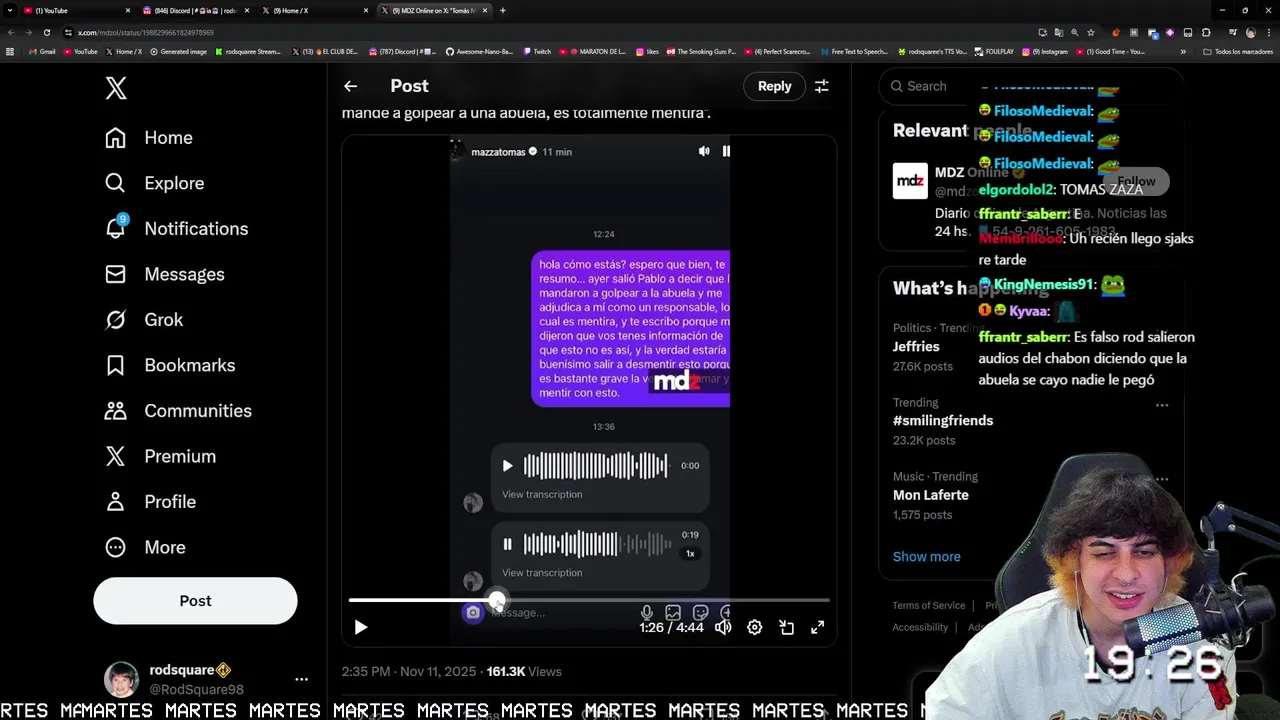Open Messages in the sidebar
Image resolution: width=1280 pixels, height=720 pixels.
164,274
